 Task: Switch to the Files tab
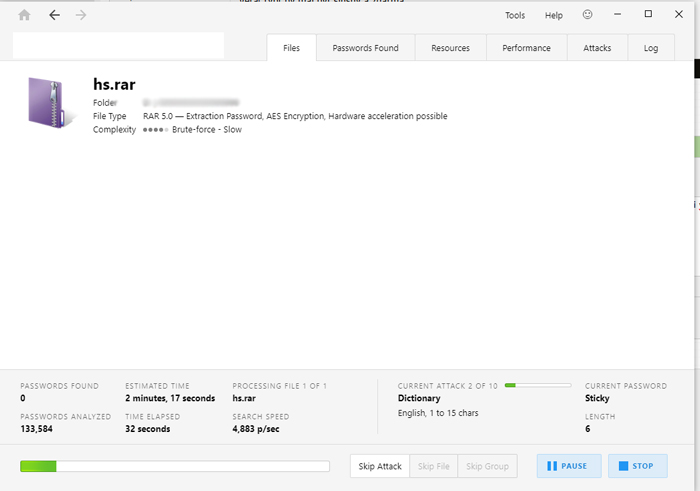[292, 48]
